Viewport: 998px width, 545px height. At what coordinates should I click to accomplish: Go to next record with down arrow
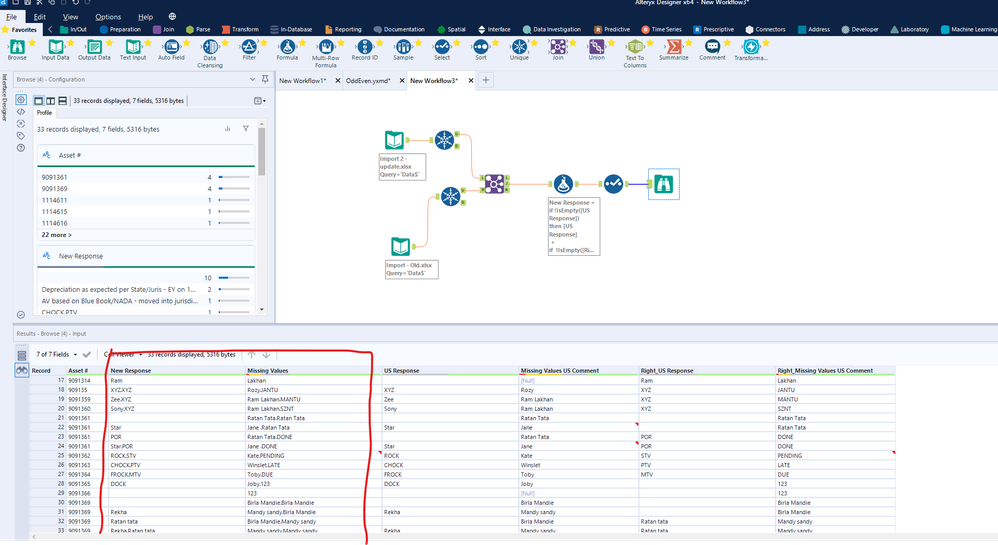[x=266, y=355]
